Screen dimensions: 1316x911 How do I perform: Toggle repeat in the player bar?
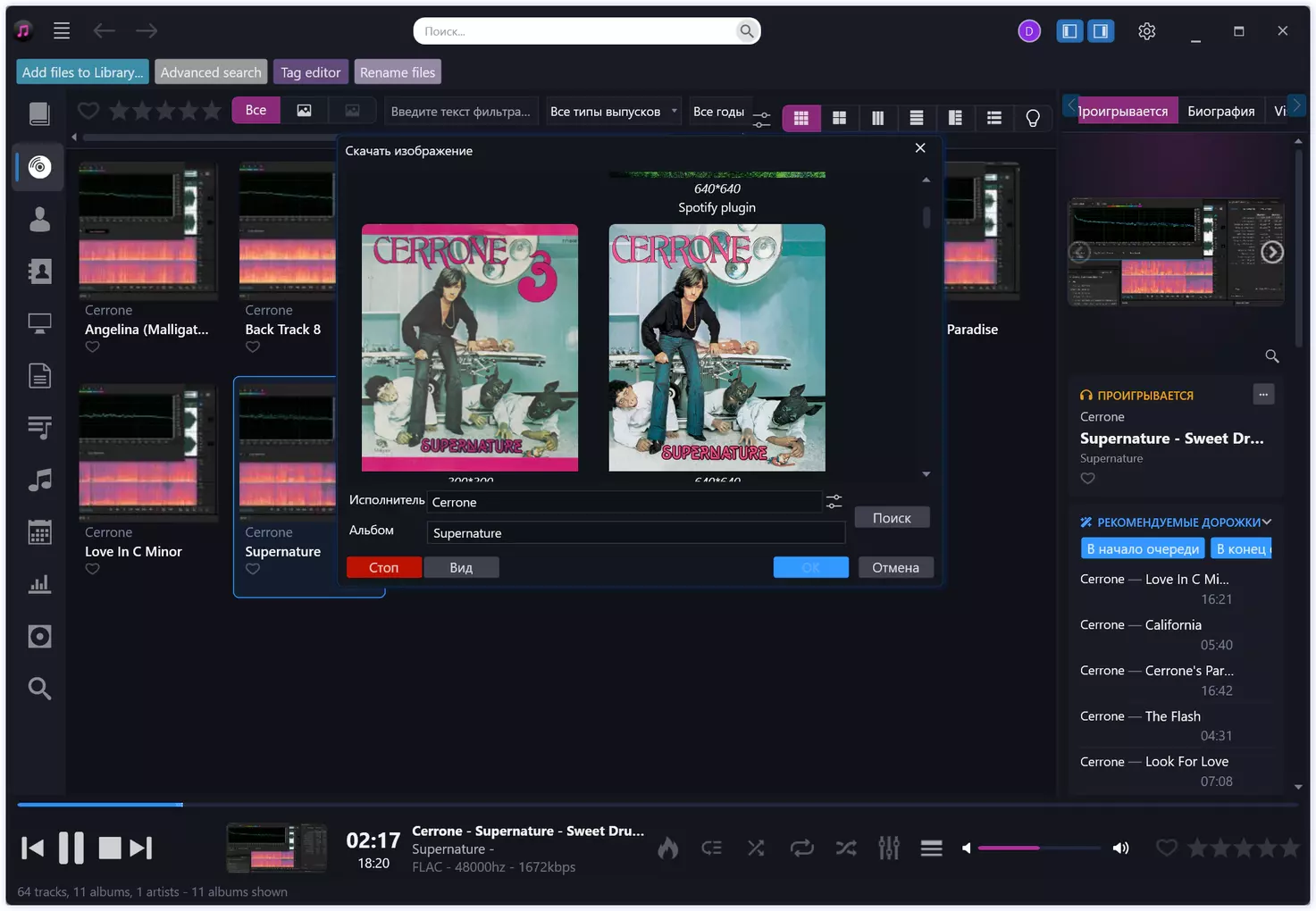[x=801, y=848]
